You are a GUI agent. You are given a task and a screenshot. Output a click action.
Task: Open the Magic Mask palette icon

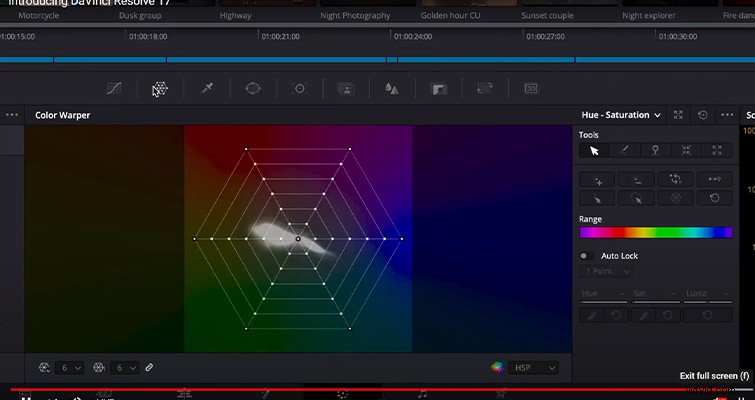tap(346, 89)
